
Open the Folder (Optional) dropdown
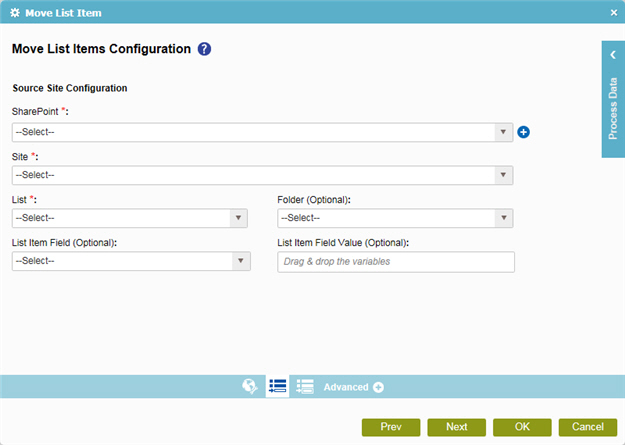(x=395, y=218)
